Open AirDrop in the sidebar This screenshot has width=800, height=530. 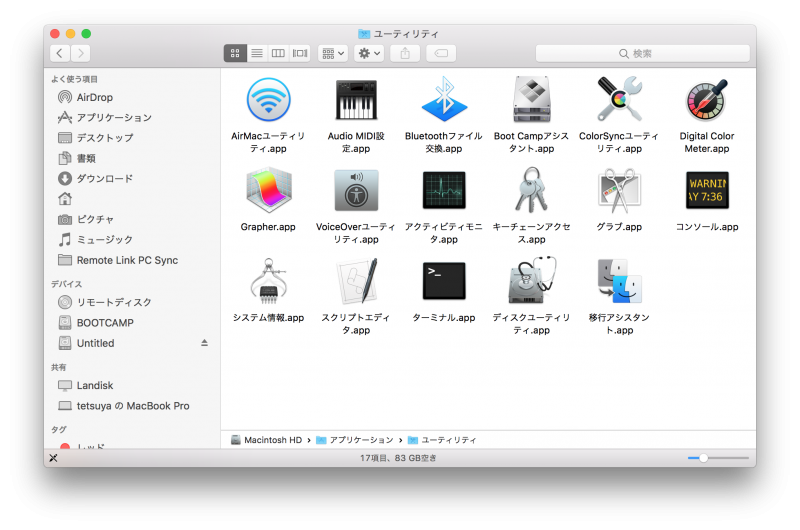[x=95, y=97]
